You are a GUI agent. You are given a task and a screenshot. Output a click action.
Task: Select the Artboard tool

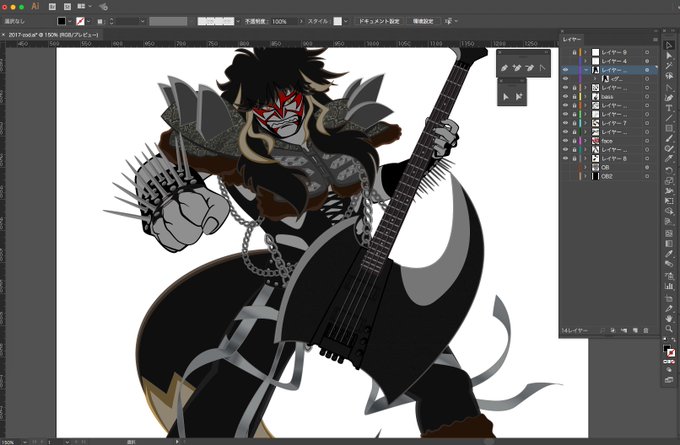tap(669, 297)
